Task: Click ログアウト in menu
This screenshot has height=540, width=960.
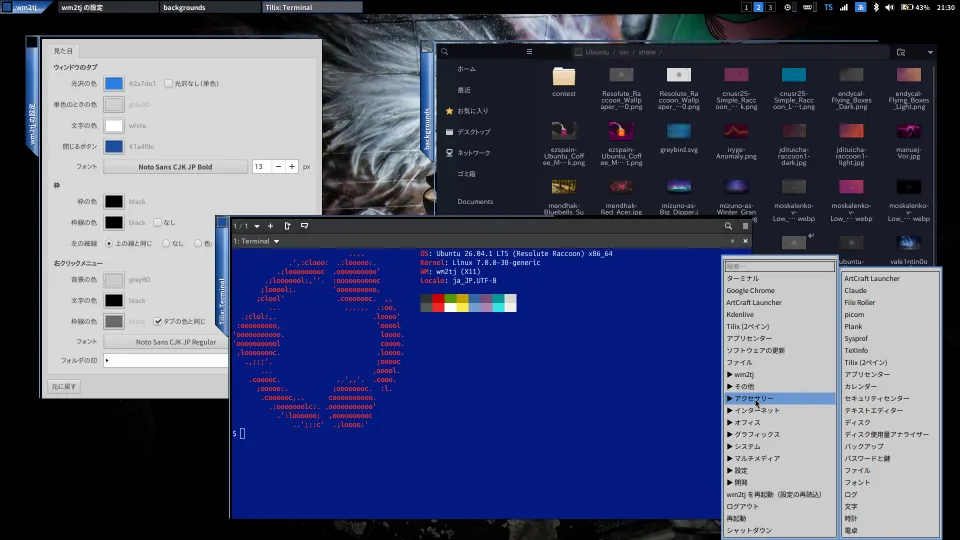Action: point(779,506)
